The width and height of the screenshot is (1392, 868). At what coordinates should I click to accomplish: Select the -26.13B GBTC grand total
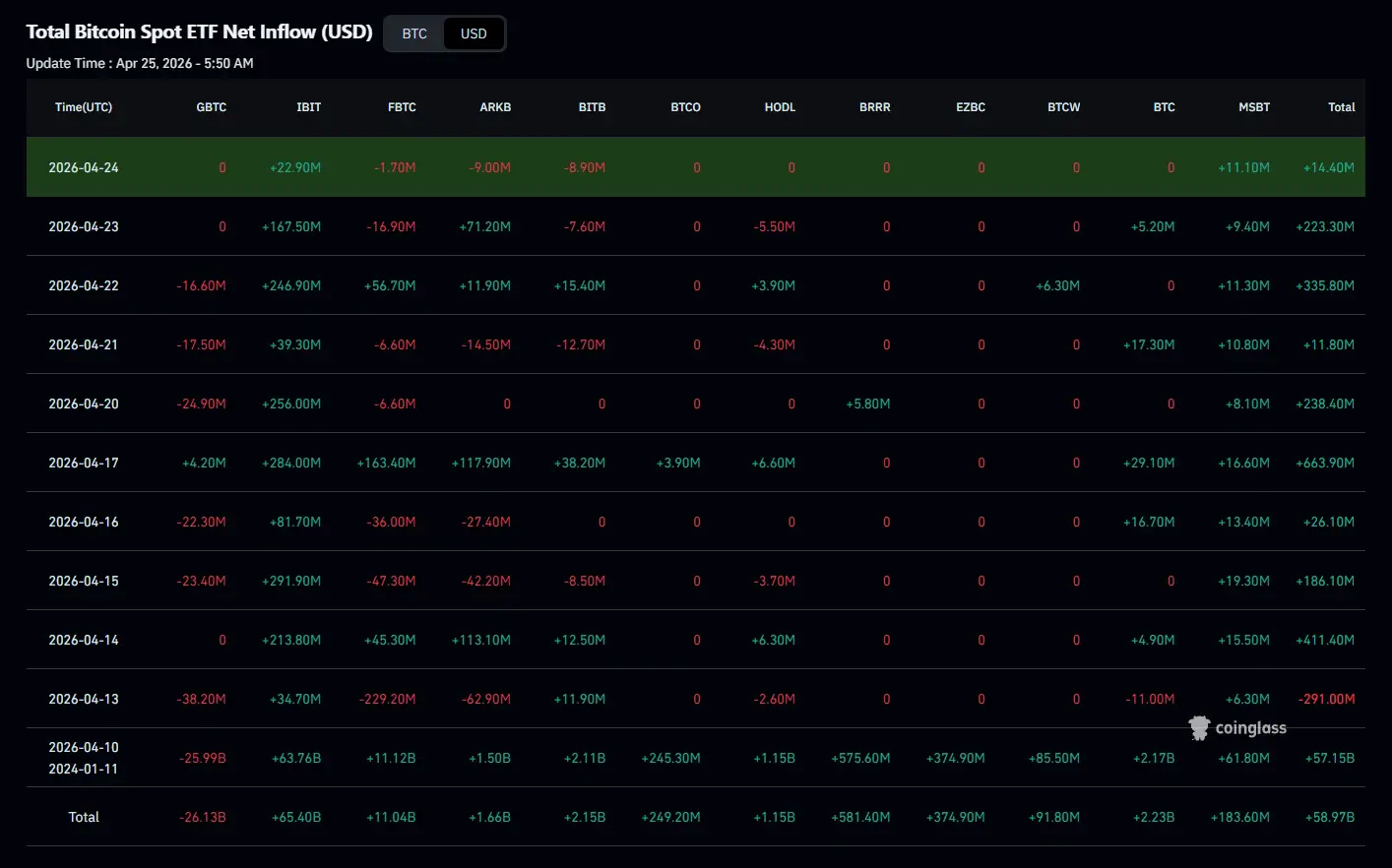coord(203,817)
